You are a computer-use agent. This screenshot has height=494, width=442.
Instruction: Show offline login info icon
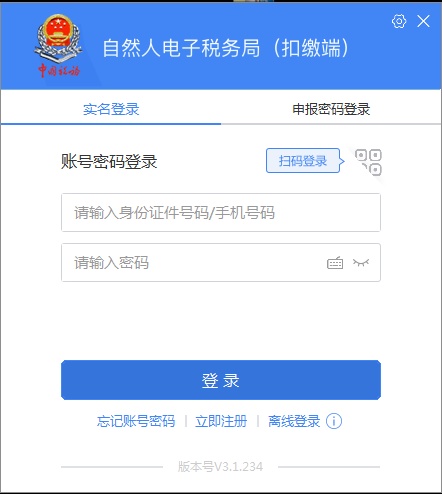click(x=334, y=421)
